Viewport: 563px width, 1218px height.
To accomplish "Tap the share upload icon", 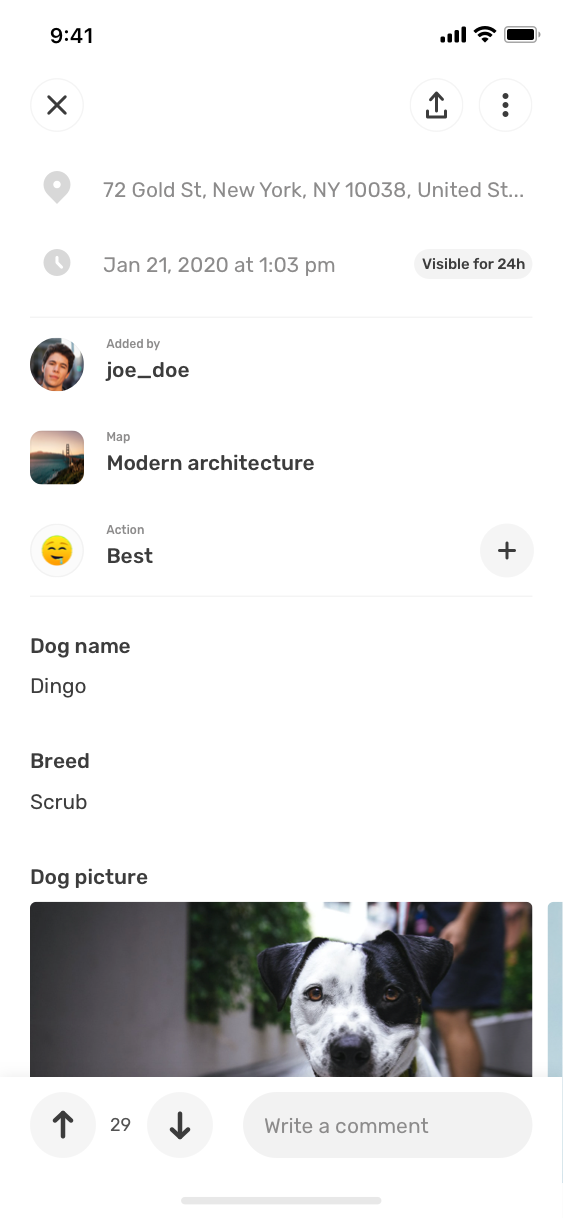I will tap(436, 105).
